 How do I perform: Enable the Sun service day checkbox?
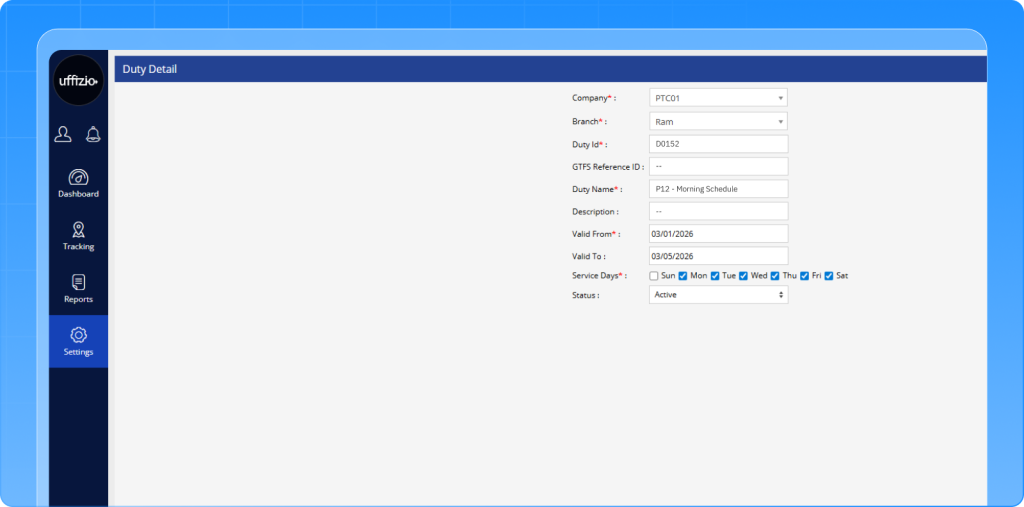coord(654,276)
